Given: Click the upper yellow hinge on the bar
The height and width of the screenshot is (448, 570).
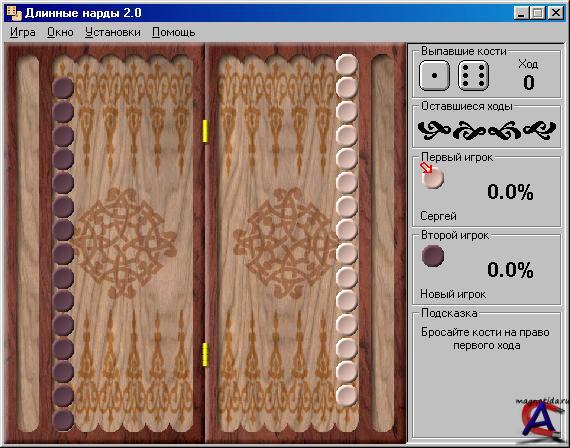Looking at the screenshot, I should [205, 131].
